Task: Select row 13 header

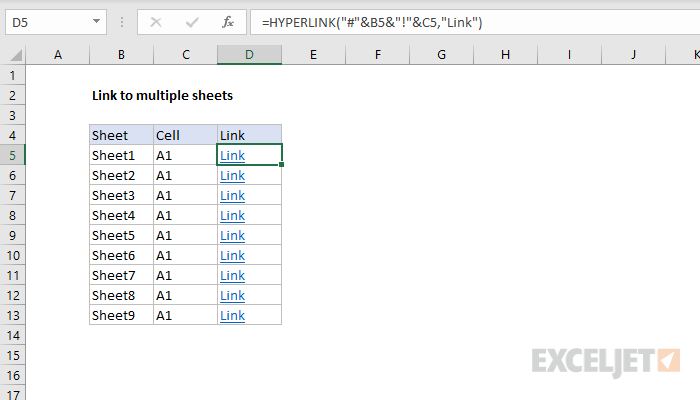Action: (x=13, y=315)
